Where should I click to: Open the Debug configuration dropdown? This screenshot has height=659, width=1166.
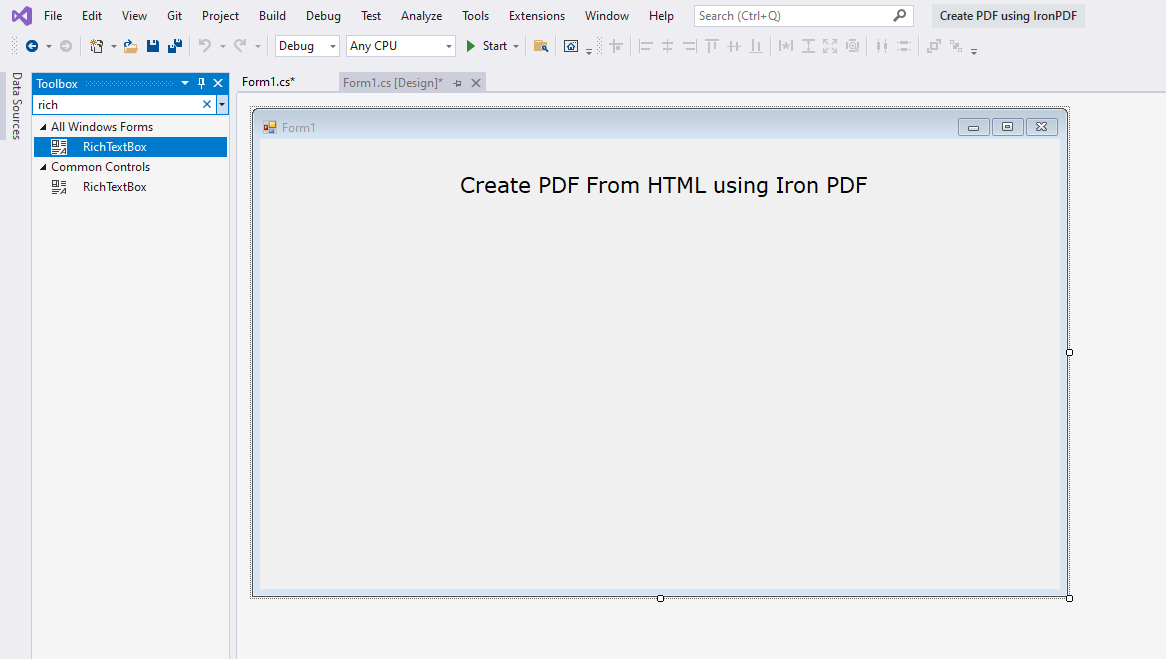click(307, 46)
